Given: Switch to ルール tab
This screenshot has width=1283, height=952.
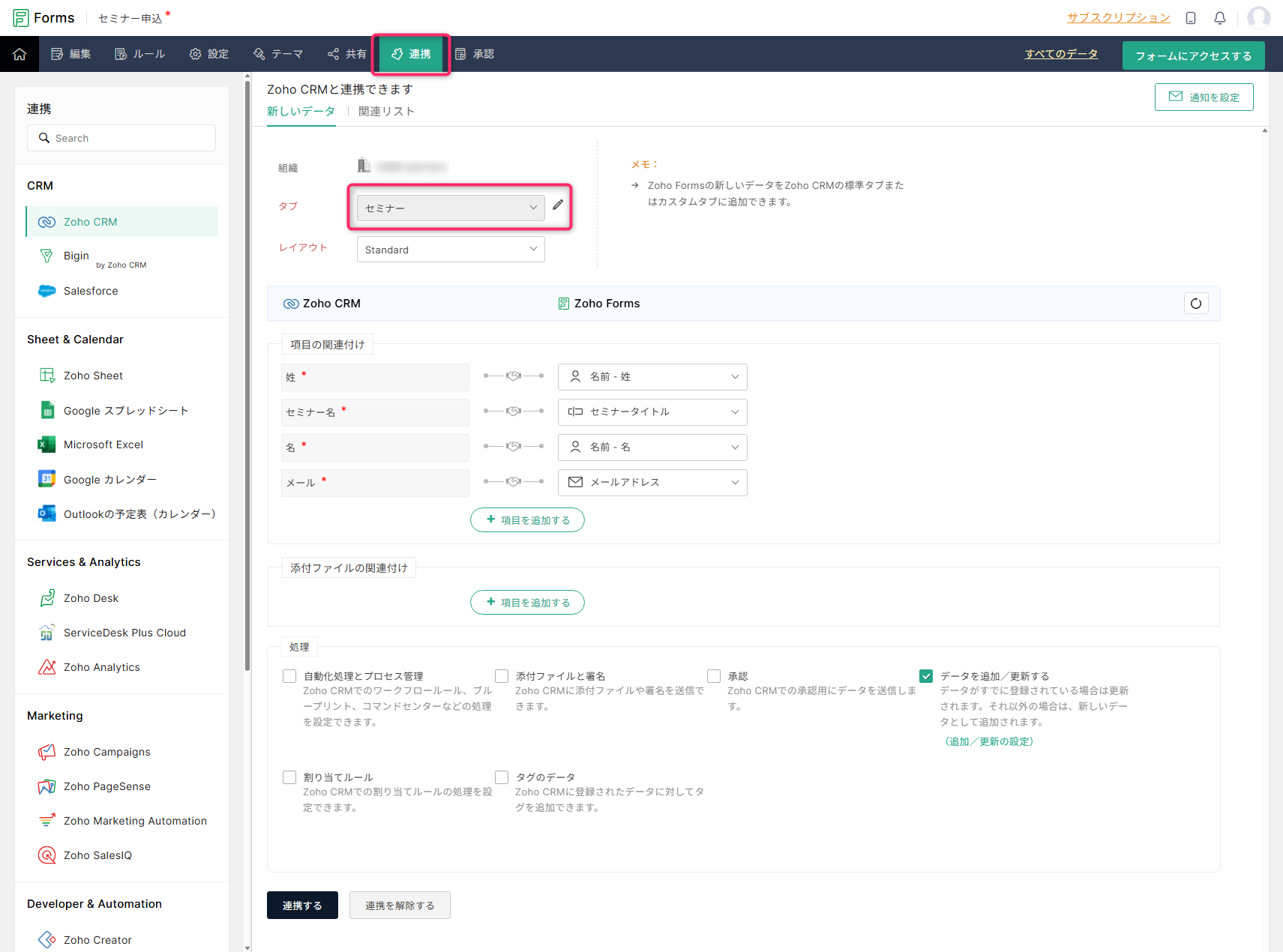Looking at the screenshot, I should click(139, 54).
